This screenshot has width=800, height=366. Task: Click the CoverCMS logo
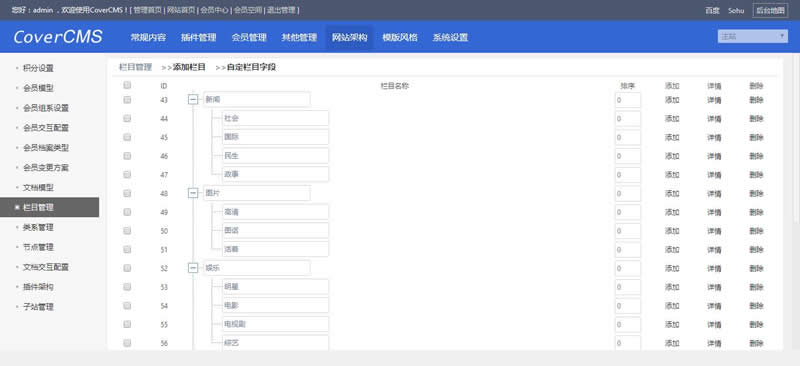(x=58, y=37)
